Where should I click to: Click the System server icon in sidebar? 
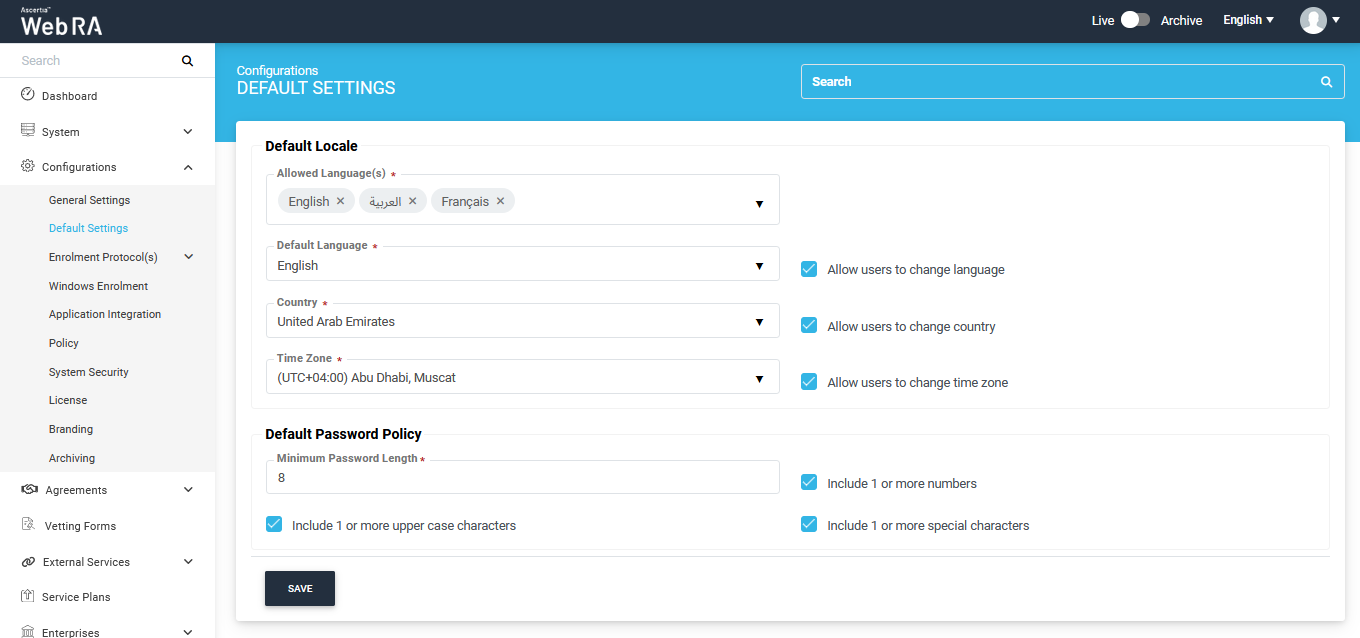[28, 131]
